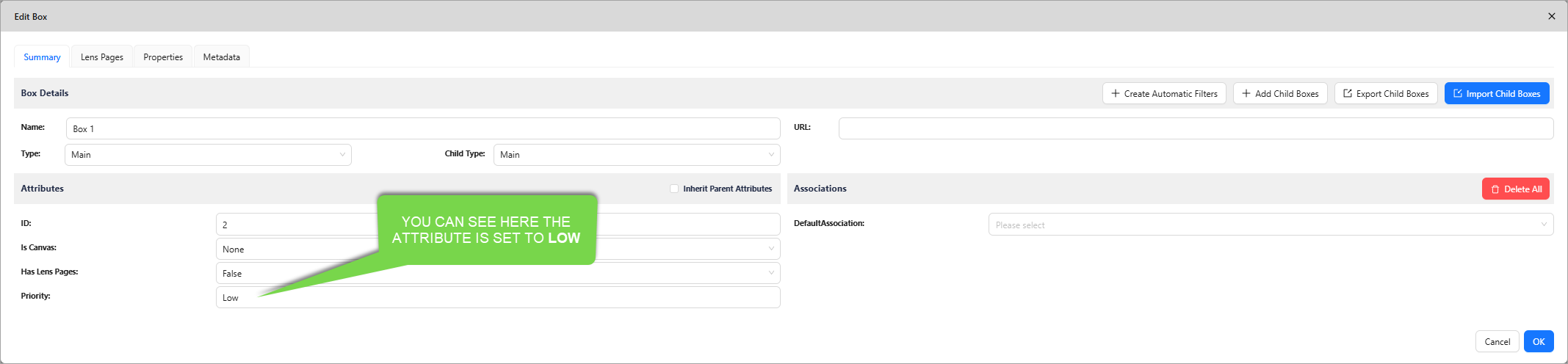Screen dimensions: 1568x364
Task: Click the Cancel button
Action: [x=1497, y=341]
